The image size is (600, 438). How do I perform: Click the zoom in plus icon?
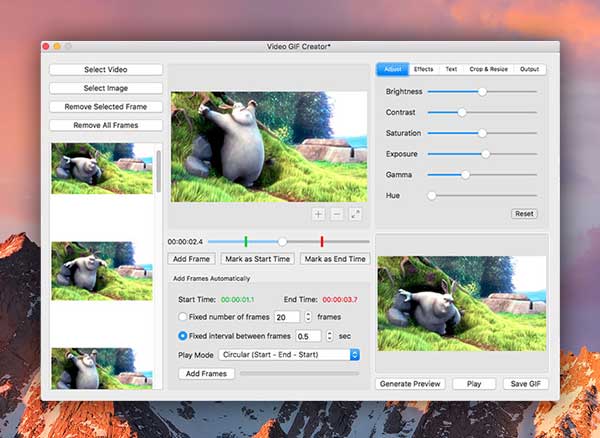[x=318, y=215]
